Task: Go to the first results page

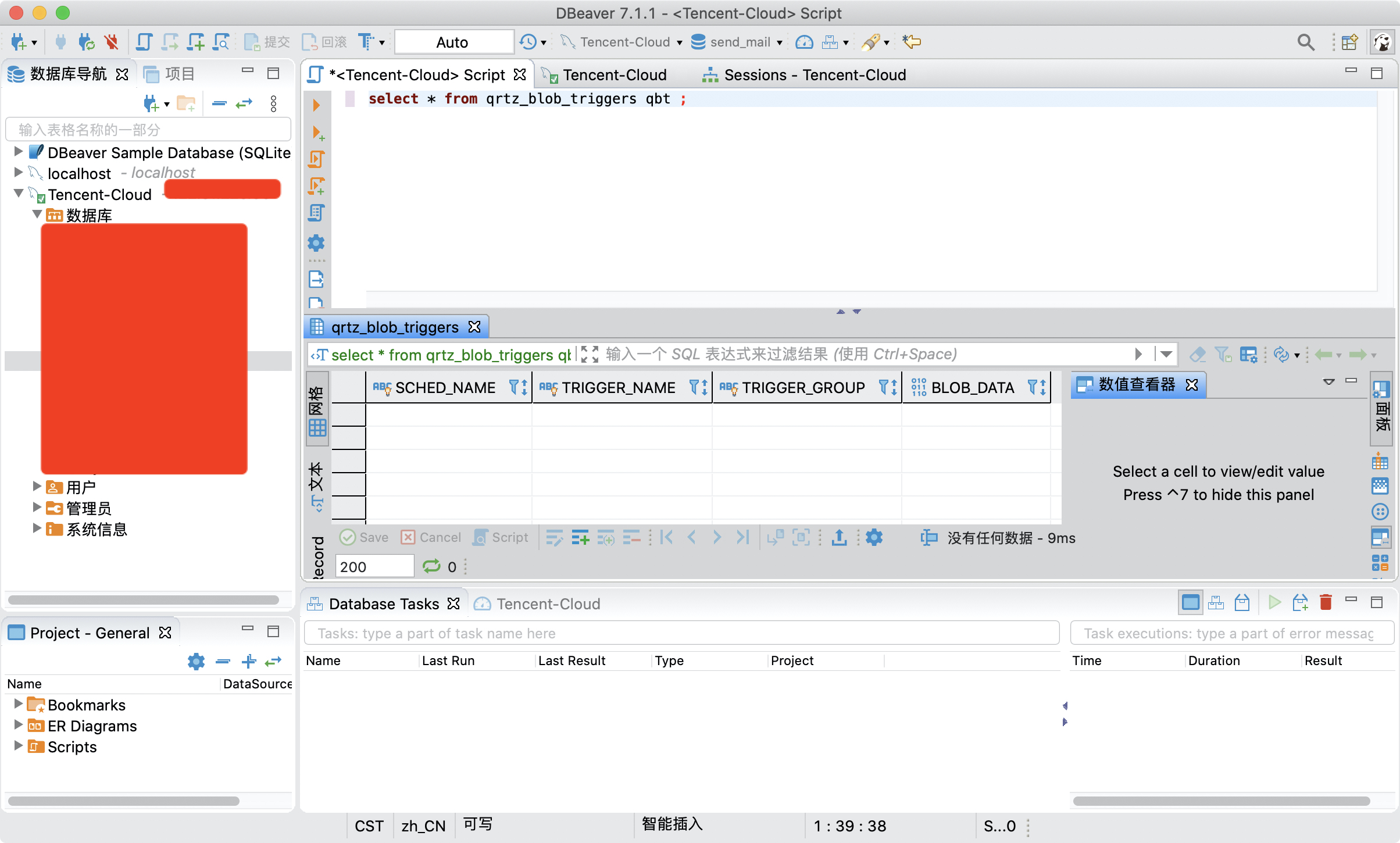Action: pyautogui.click(x=667, y=538)
